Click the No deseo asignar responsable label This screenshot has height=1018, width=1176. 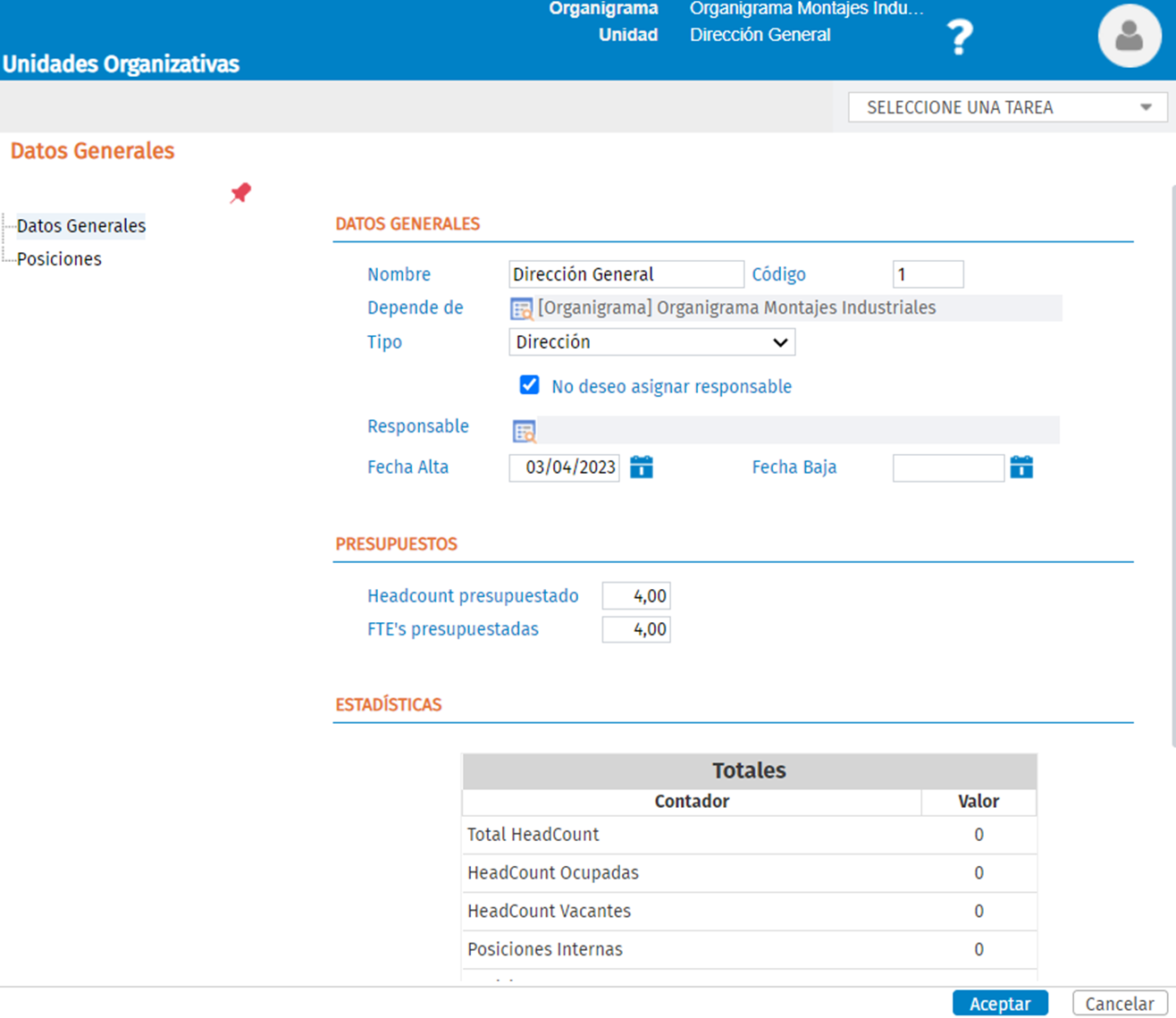671,387
